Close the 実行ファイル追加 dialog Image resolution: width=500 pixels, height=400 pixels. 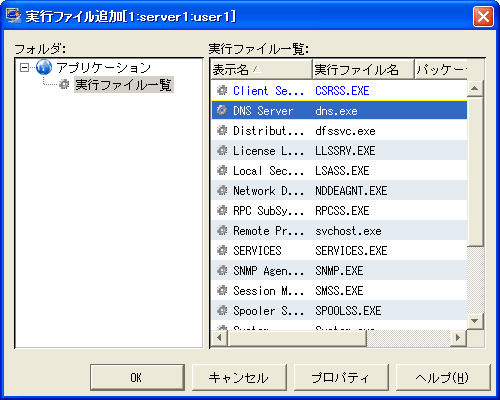coord(483,16)
